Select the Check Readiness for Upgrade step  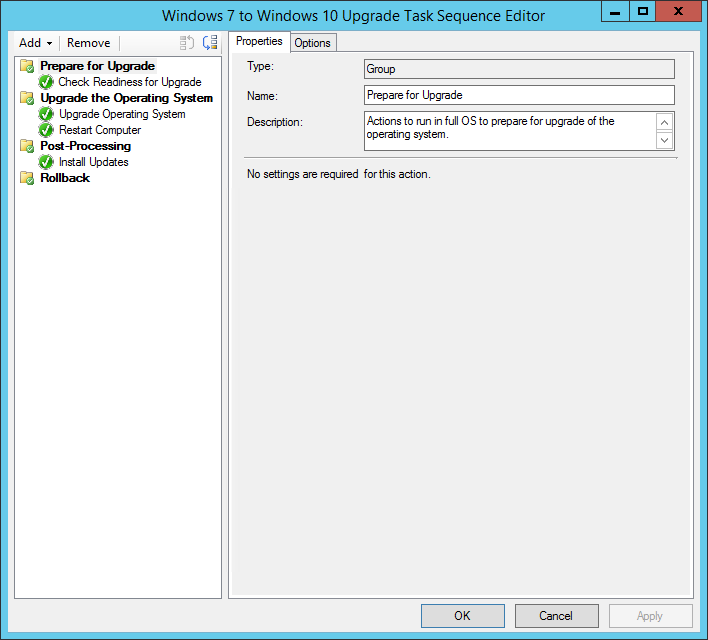(x=130, y=82)
